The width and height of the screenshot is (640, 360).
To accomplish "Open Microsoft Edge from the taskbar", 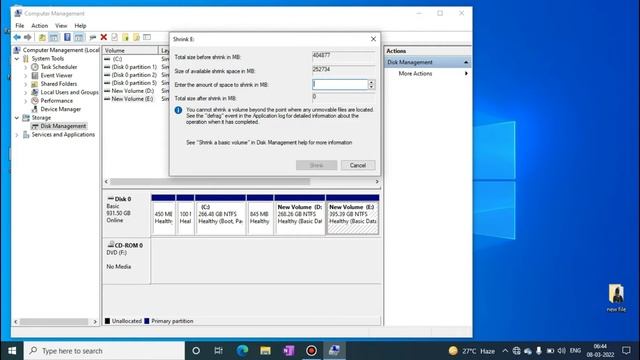I will (242, 351).
